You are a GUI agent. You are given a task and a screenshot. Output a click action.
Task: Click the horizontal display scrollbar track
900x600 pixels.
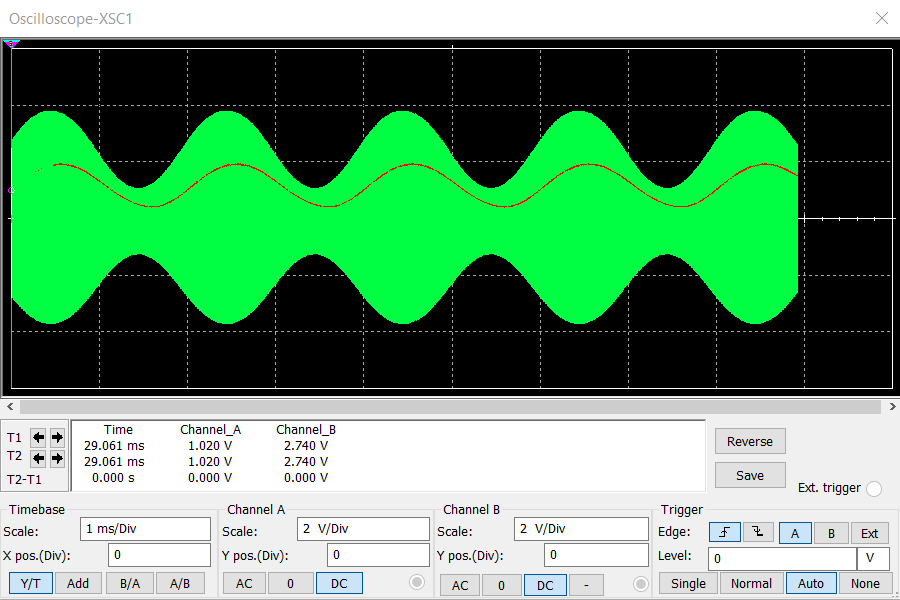pyautogui.click(x=450, y=407)
